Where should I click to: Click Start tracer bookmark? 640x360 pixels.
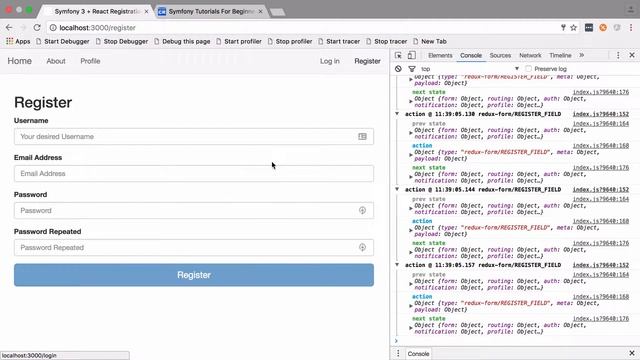point(339,41)
